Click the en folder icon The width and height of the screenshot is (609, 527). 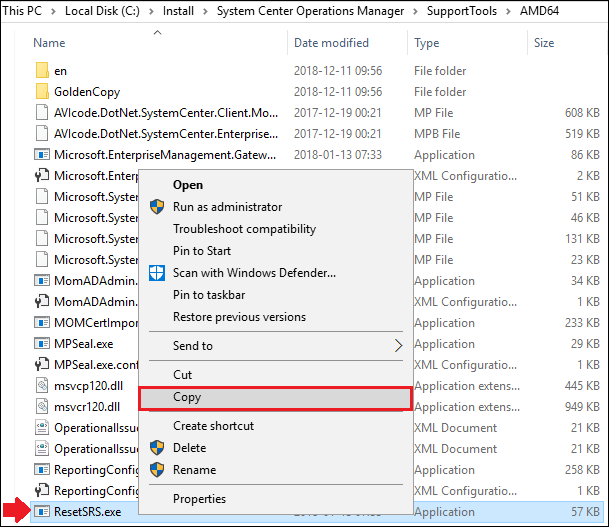click(x=42, y=71)
